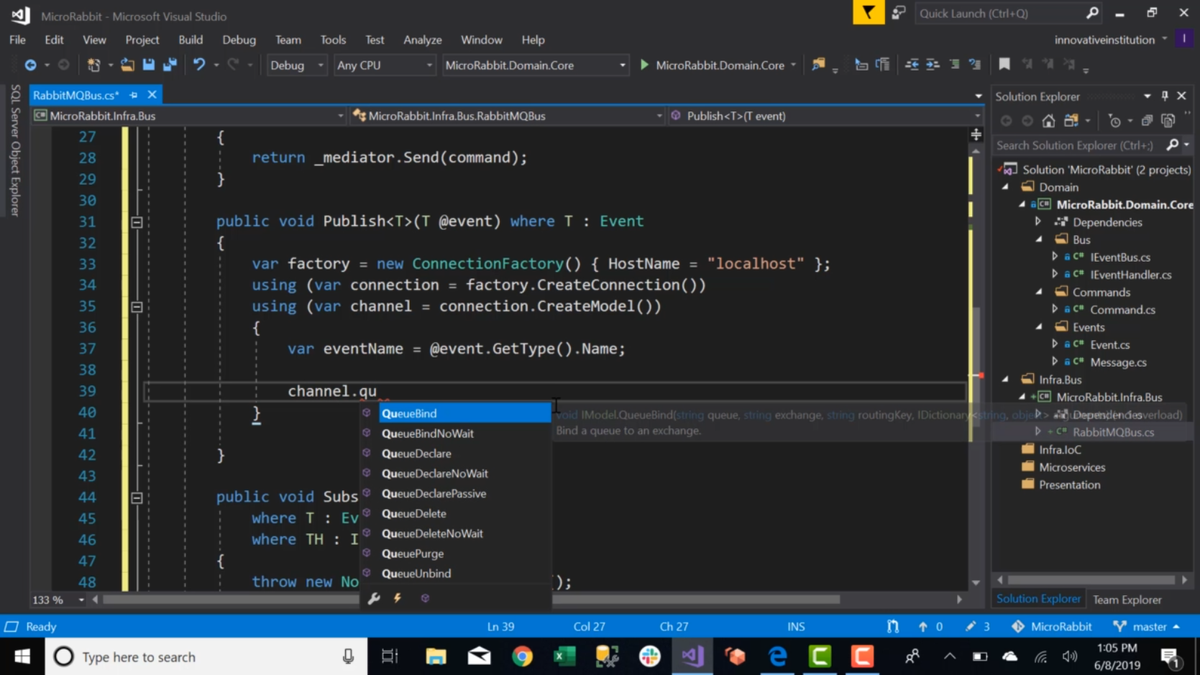Screen dimensions: 1200x675
Task: Click the notifications flag icon
Action: [x=868, y=13]
